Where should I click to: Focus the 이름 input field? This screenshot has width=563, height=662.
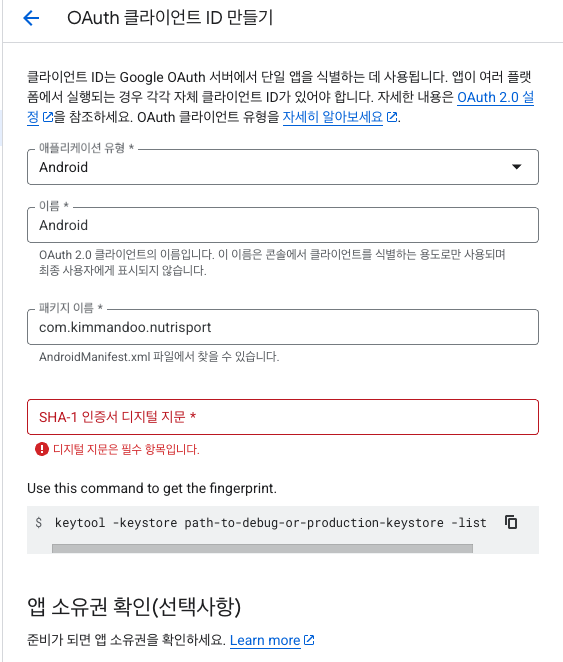[283, 225]
